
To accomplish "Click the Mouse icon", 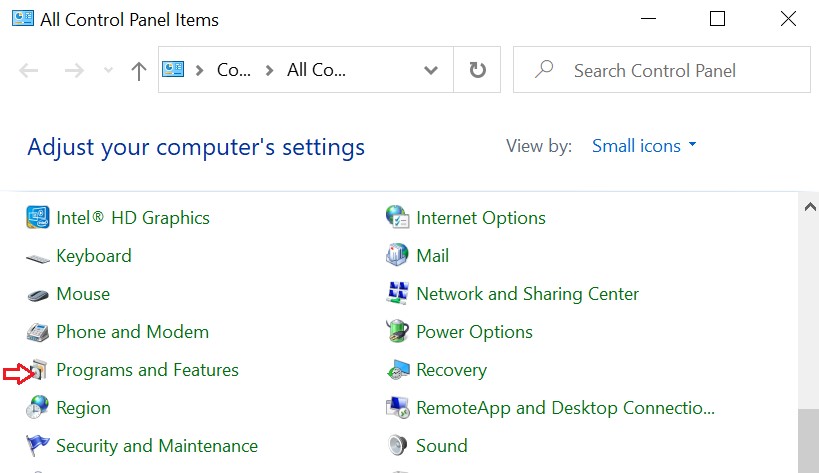I will (38, 295).
